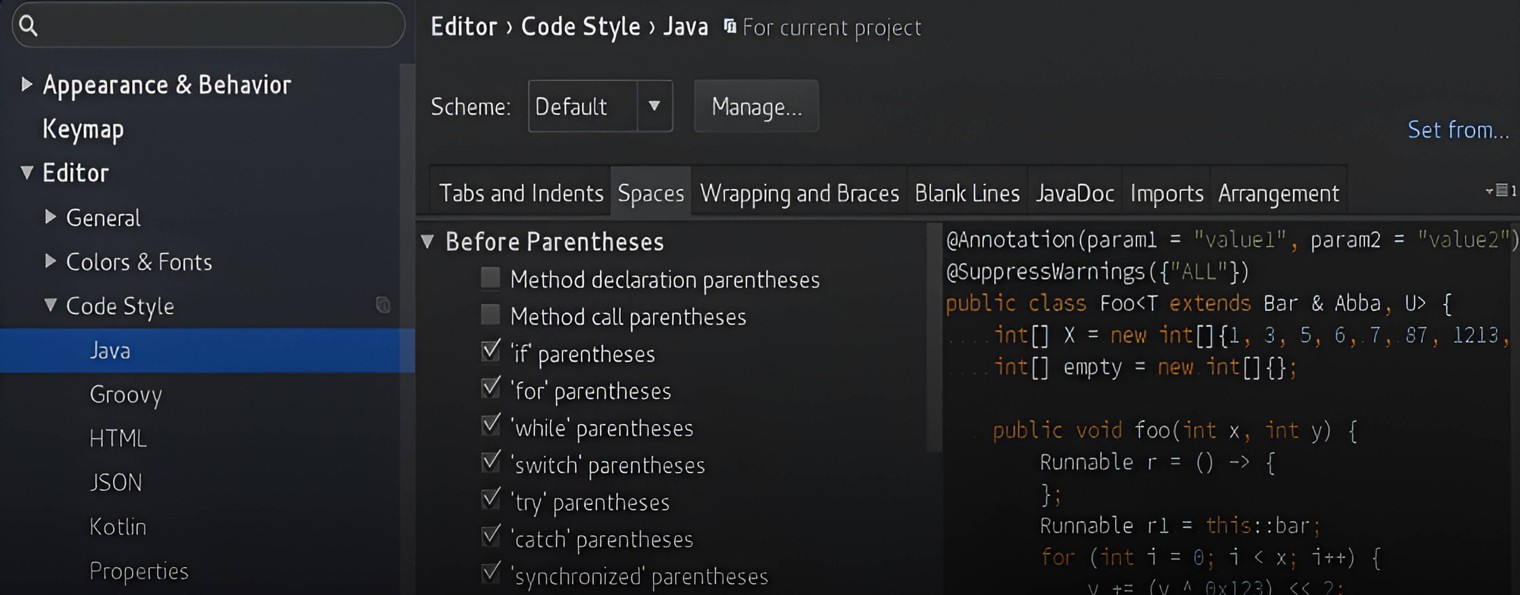The image size is (1520, 595).
Task: Select Kotlin under Code Style
Action: (x=118, y=527)
